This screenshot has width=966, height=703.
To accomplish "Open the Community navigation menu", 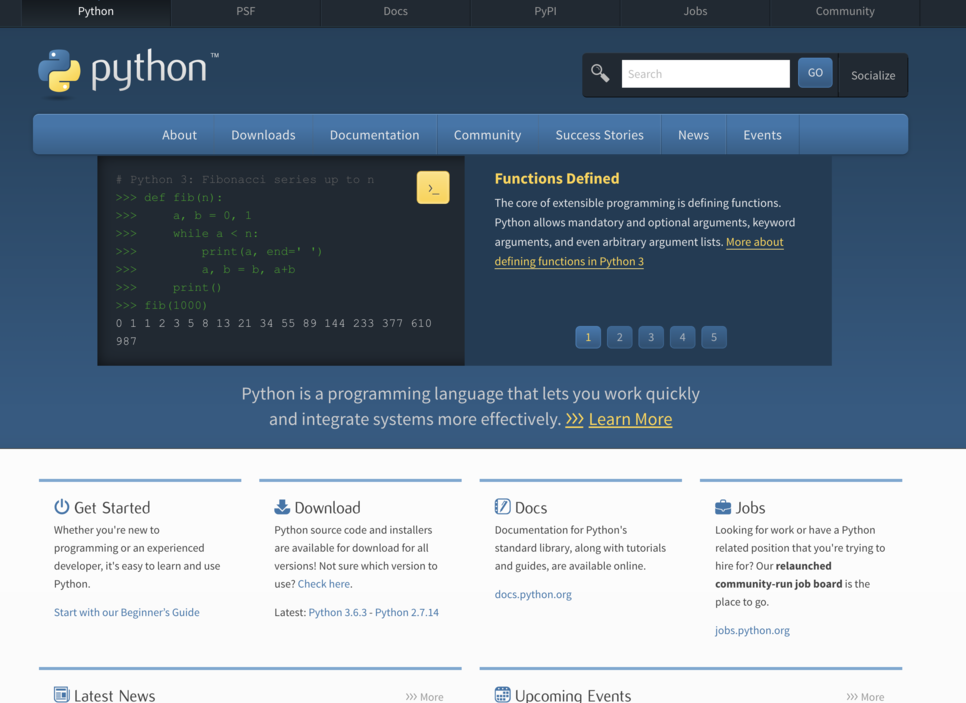I will pyautogui.click(x=487, y=135).
